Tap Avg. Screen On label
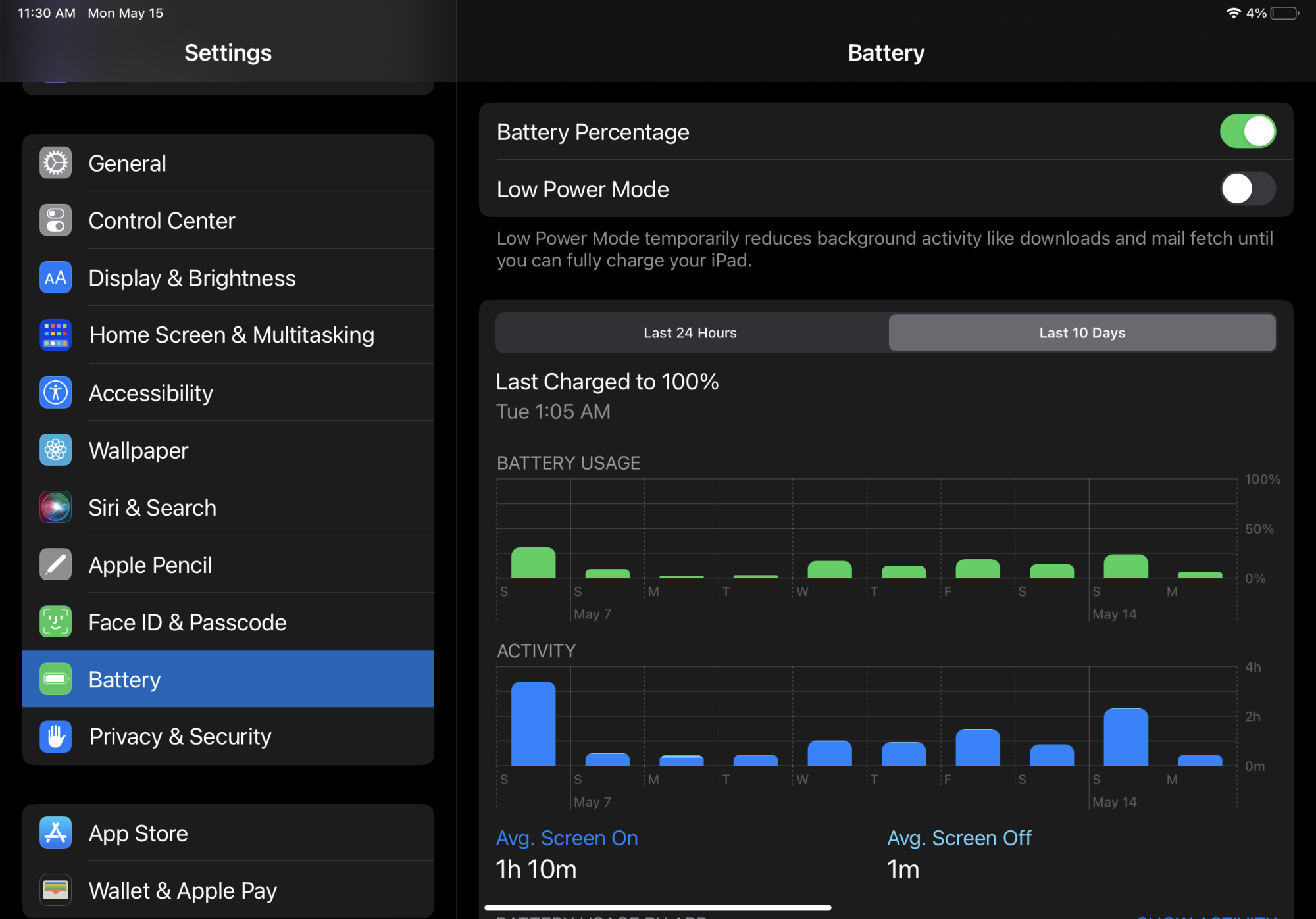Image resolution: width=1316 pixels, height=919 pixels. [x=567, y=838]
